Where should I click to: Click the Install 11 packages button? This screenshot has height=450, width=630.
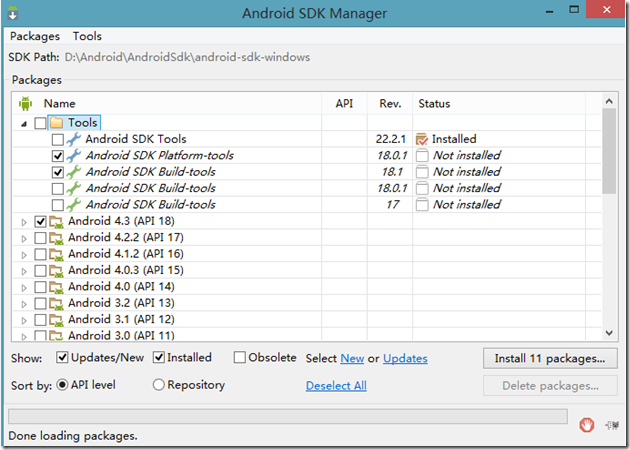550,358
